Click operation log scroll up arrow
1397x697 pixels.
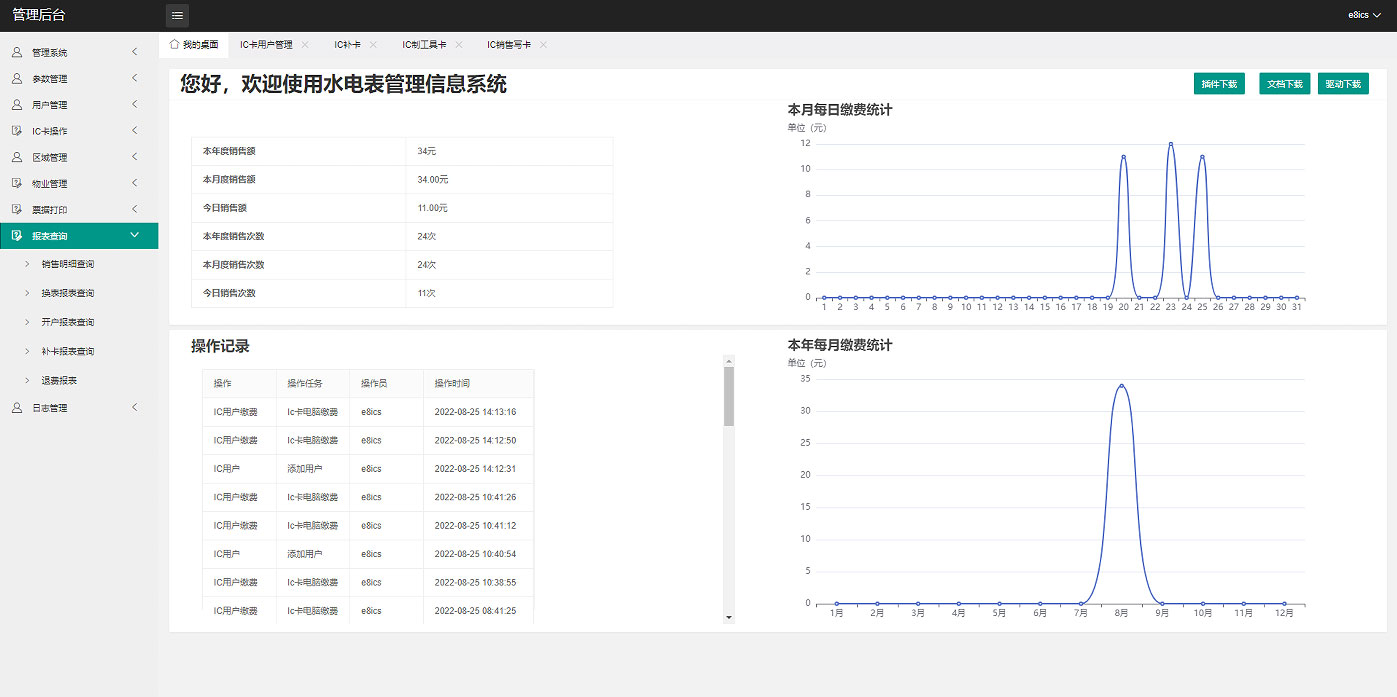[x=729, y=361]
